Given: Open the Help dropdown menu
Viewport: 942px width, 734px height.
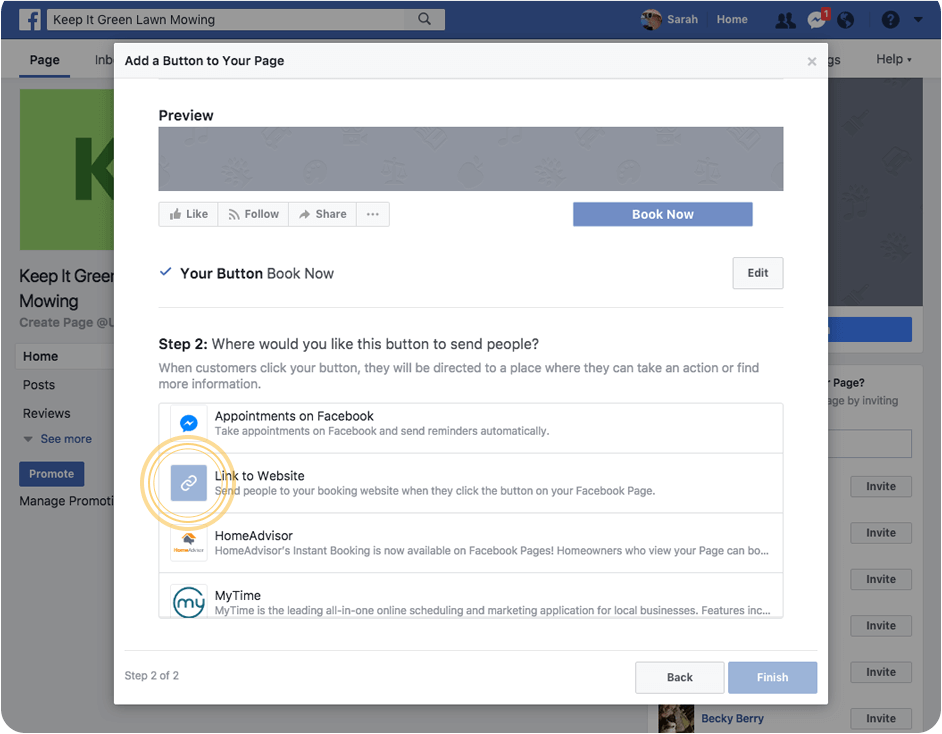Looking at the screenshot, I should point(893,59).
